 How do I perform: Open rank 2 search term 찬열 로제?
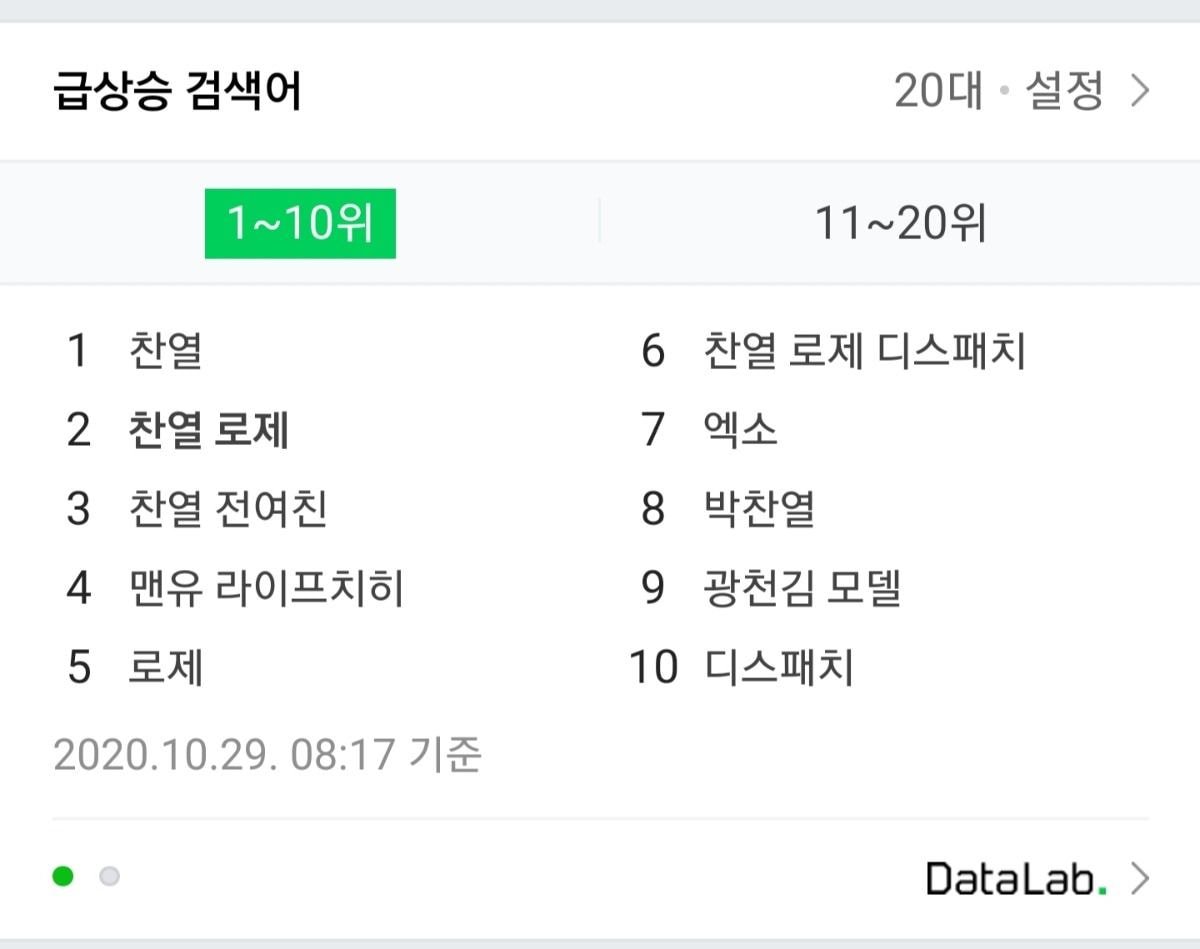coord(209,430)
